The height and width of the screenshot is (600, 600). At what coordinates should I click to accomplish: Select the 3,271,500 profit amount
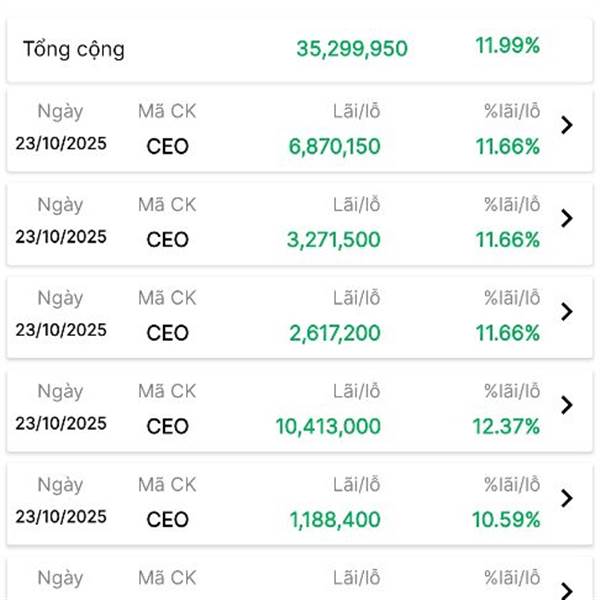click(x=334, y=240)
